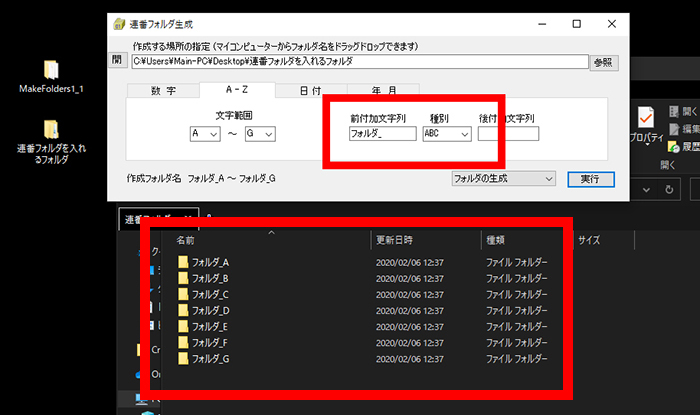The width and height of the screenshot is (700, 415).
Task: Select the フォルダ_E folder icon
Action: (x=183, y=326)
